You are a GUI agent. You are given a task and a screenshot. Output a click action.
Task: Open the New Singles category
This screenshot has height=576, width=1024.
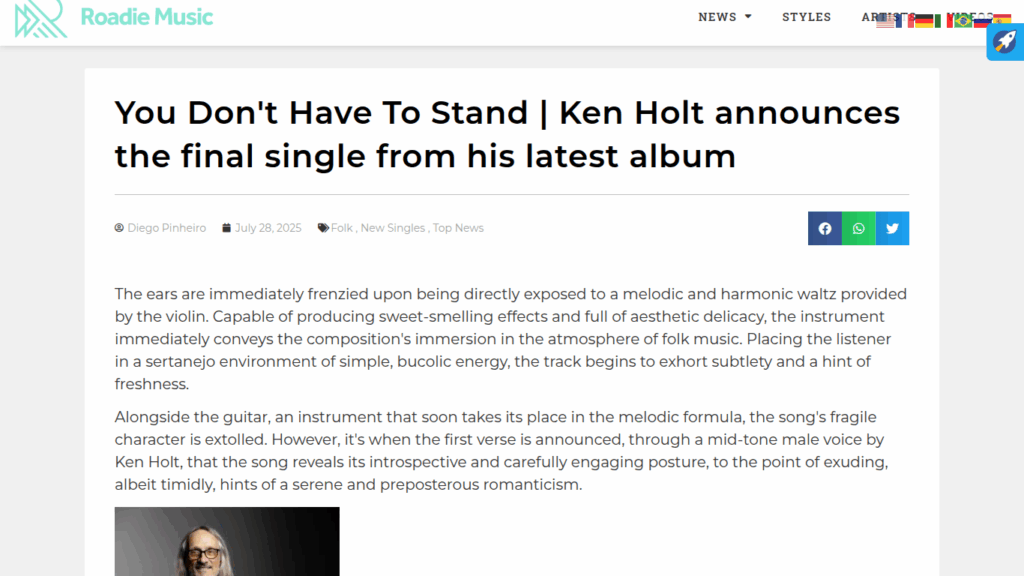(x=393, y=228)
